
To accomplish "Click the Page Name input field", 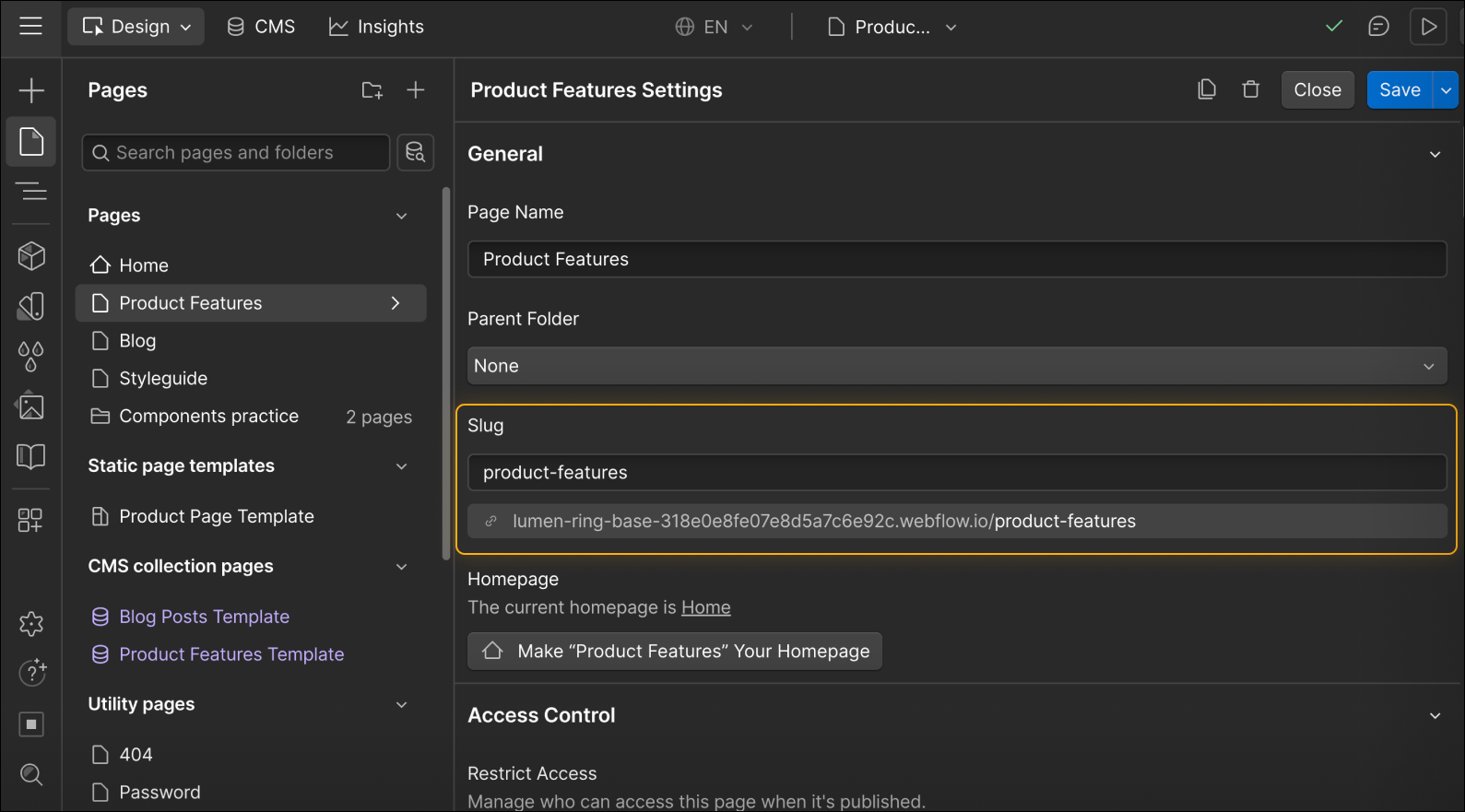I will [x=956, y=260].
